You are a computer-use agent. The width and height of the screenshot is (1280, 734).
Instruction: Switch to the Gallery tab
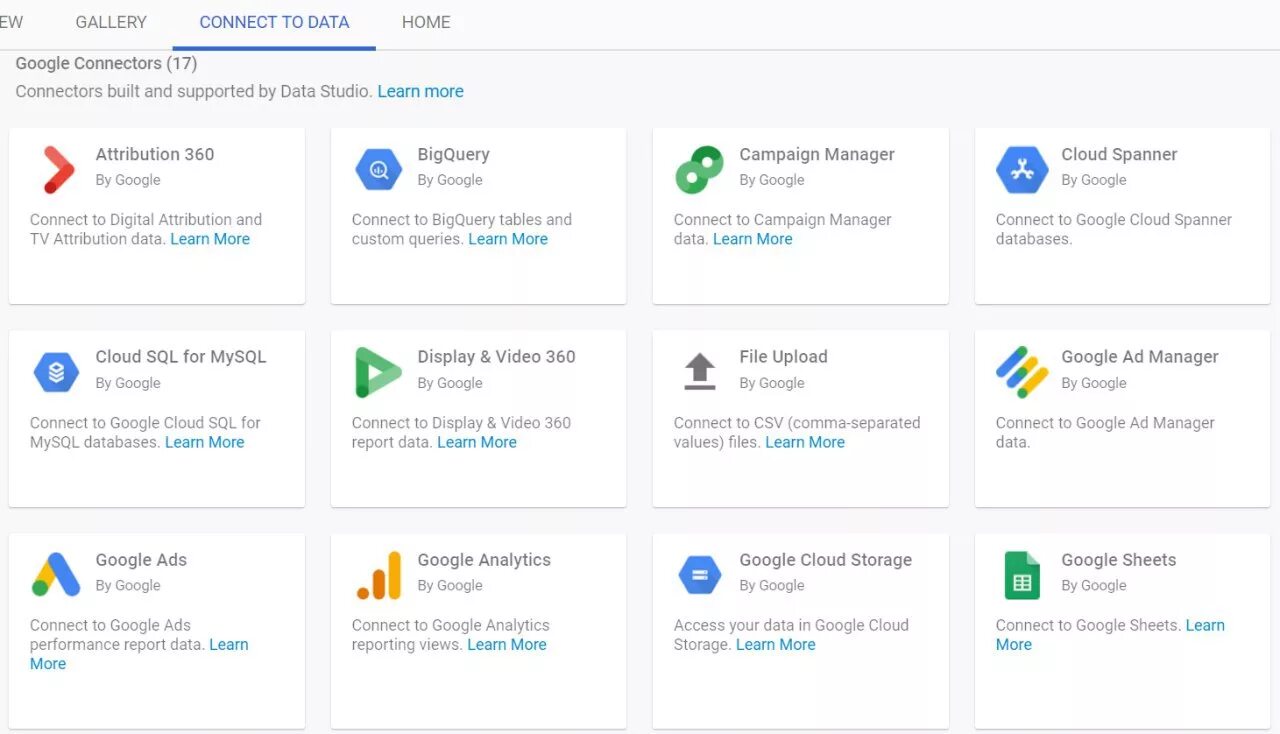tap(111, 22)
